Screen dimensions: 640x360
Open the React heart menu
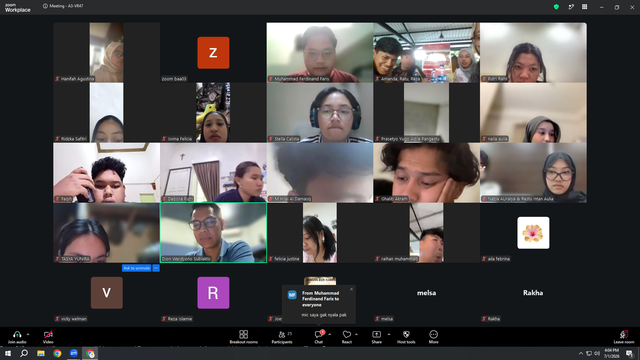pos(347,334)
